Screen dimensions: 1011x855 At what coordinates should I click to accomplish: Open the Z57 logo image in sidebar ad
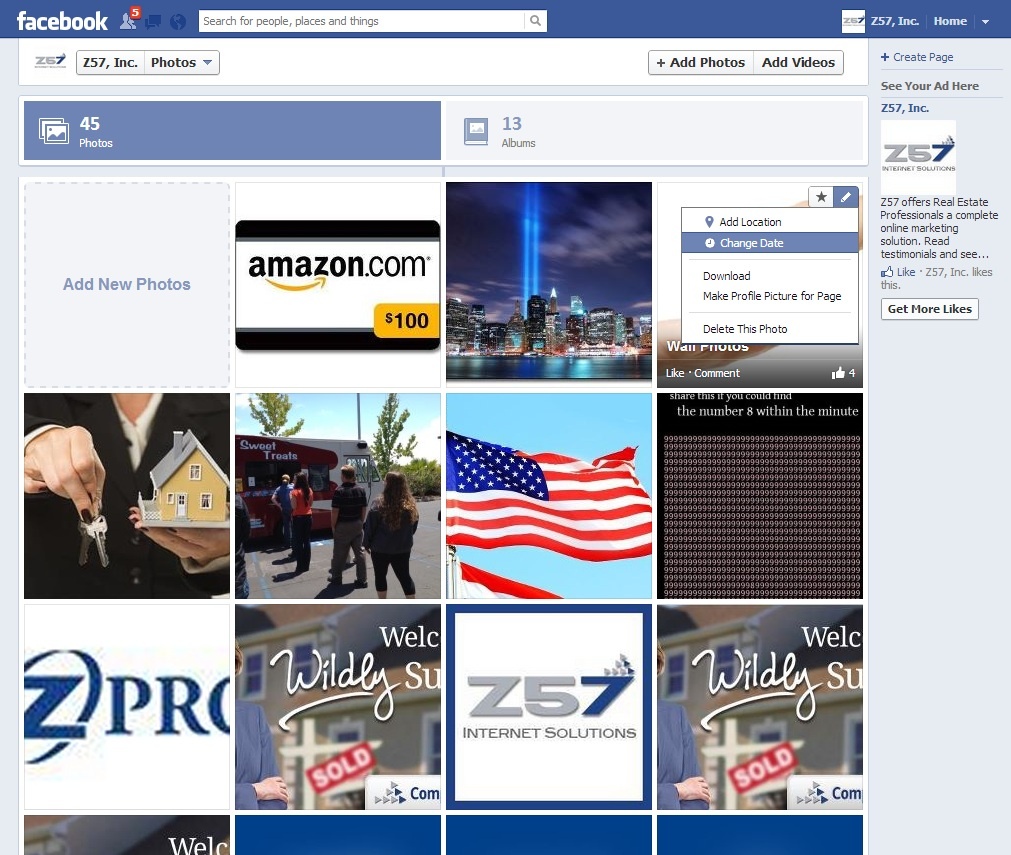tap(918, 156)
